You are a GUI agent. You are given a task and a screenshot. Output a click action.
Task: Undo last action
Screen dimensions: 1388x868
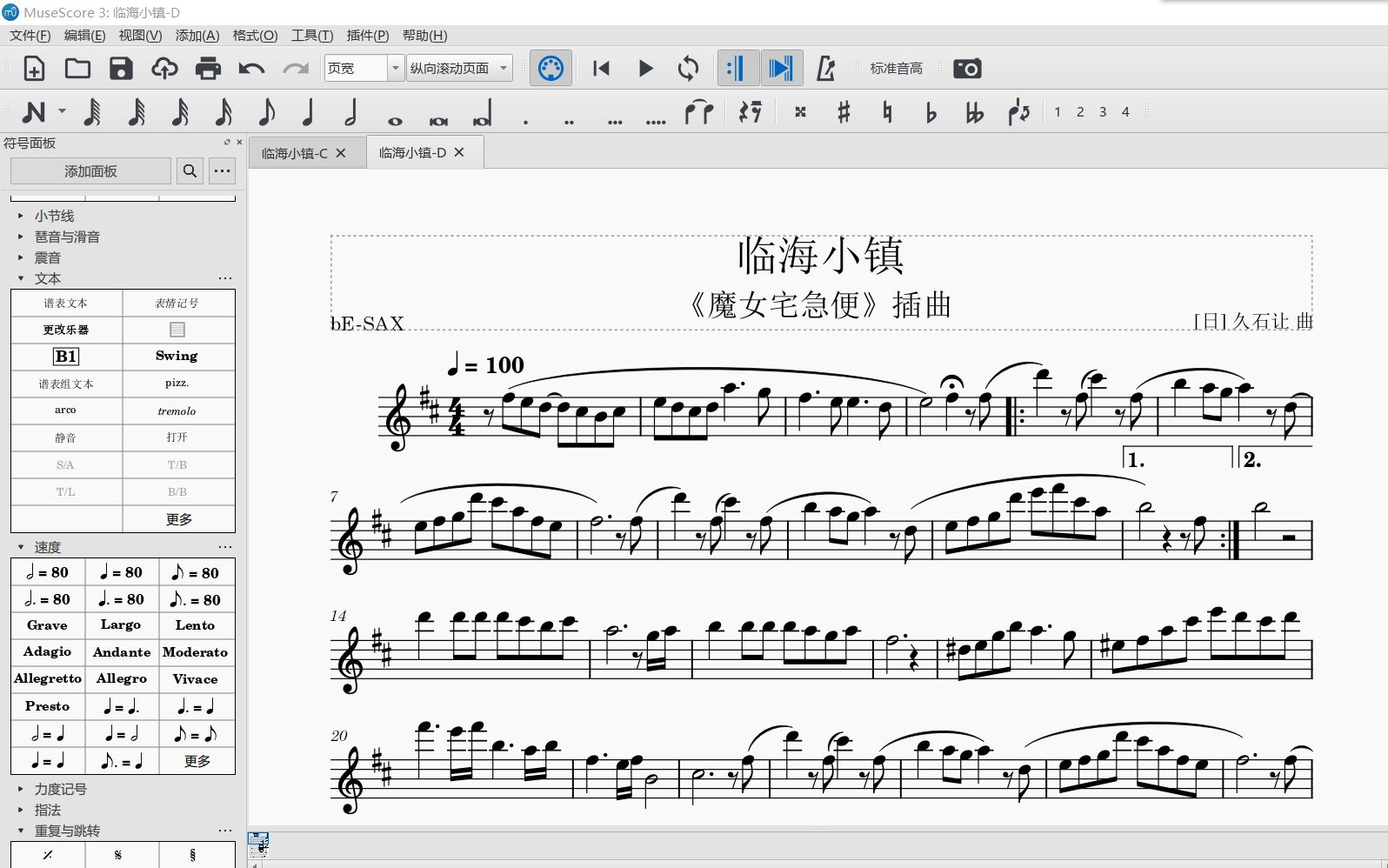point(251,68)
